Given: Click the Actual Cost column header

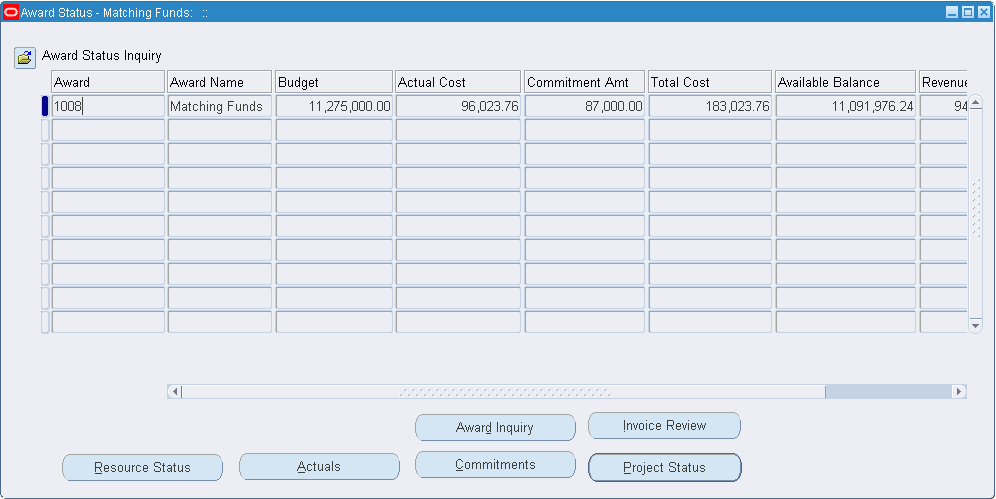Looking at the screenshot, I should pos(458,82).
